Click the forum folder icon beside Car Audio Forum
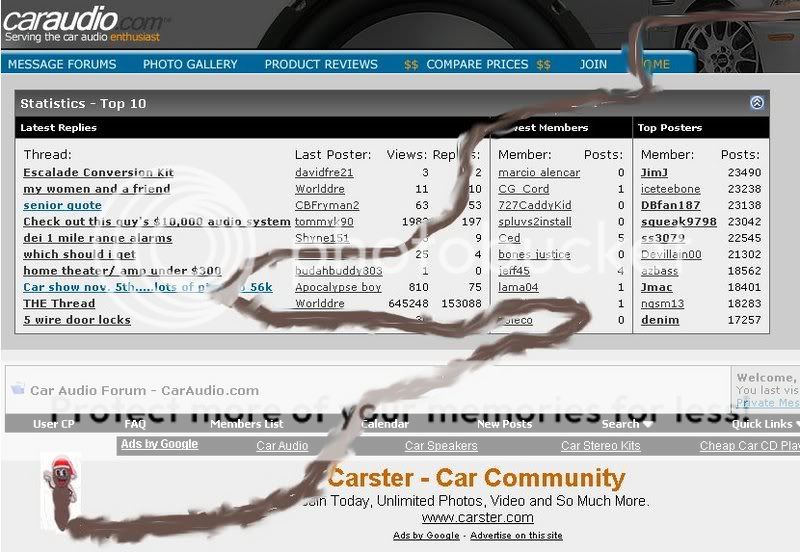The image size is (800, 552). click(x=18, y=389)
